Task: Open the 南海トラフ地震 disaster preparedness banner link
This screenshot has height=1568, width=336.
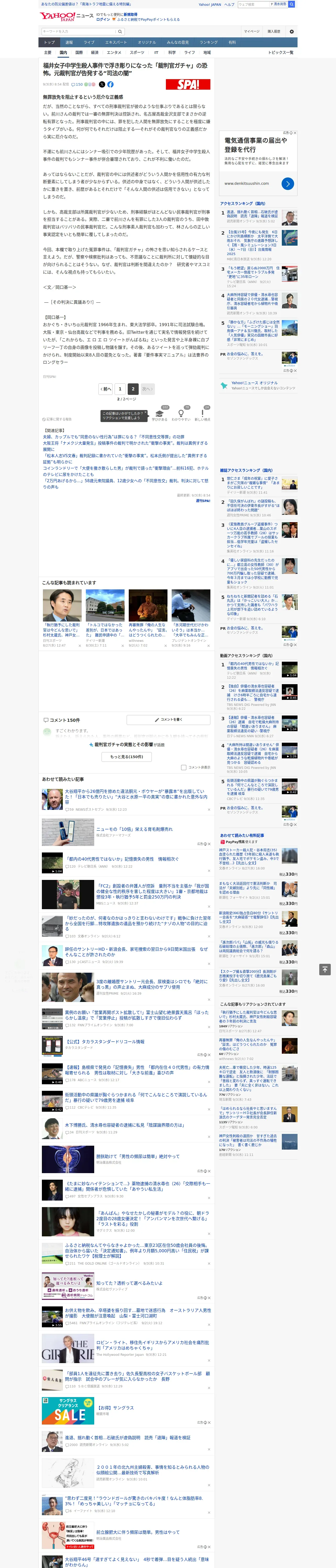Action: tap(86, 4)
